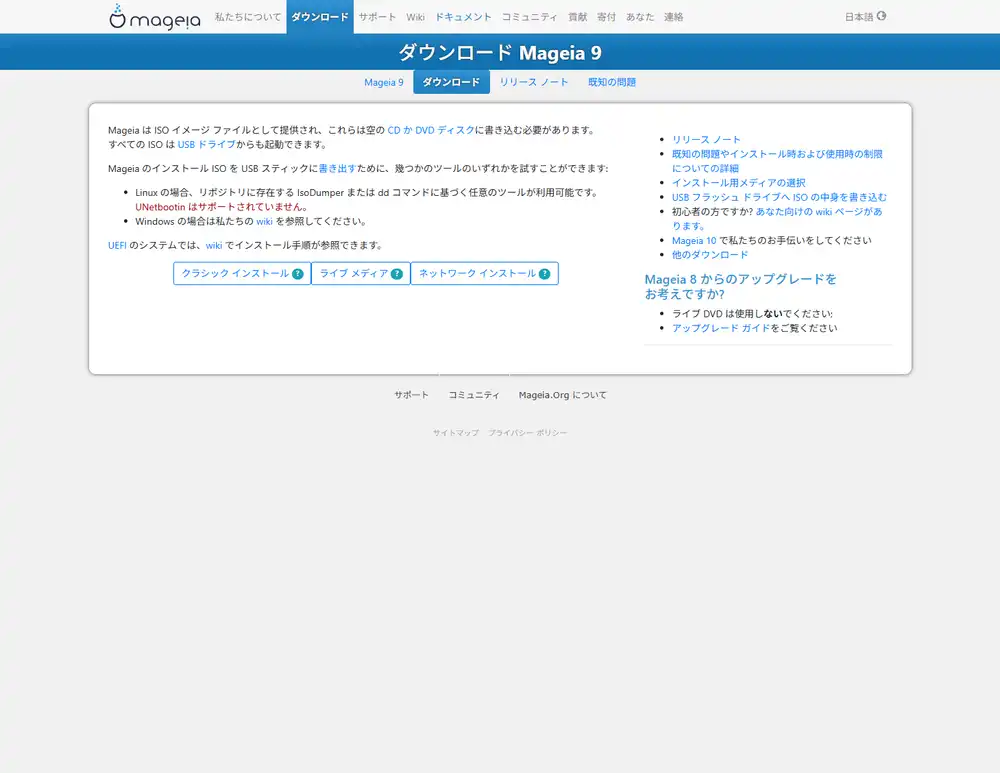Click UNetbootin はサポートされていません warning text
The width and height of the screenshot is (1000, 773).
(222, 207)
